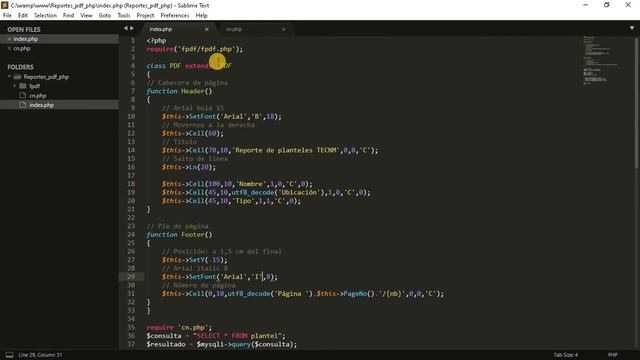Open the View menu
This screenshot has height=360, width=640.
86,16
